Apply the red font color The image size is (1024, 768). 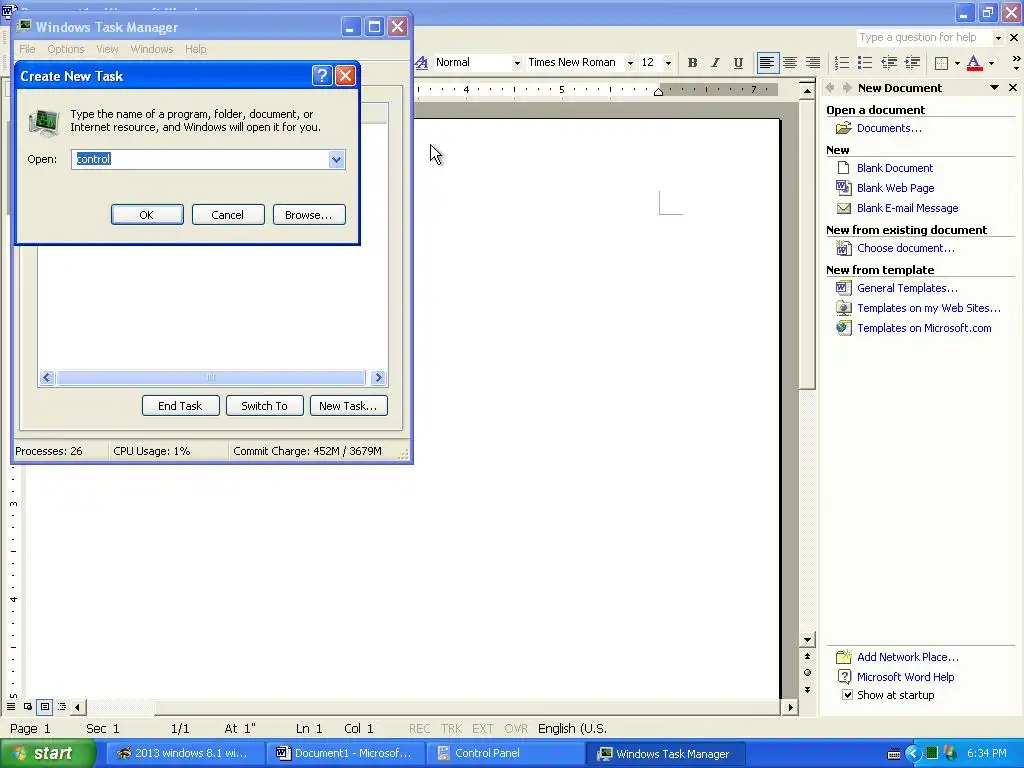[x=974, y=63]
